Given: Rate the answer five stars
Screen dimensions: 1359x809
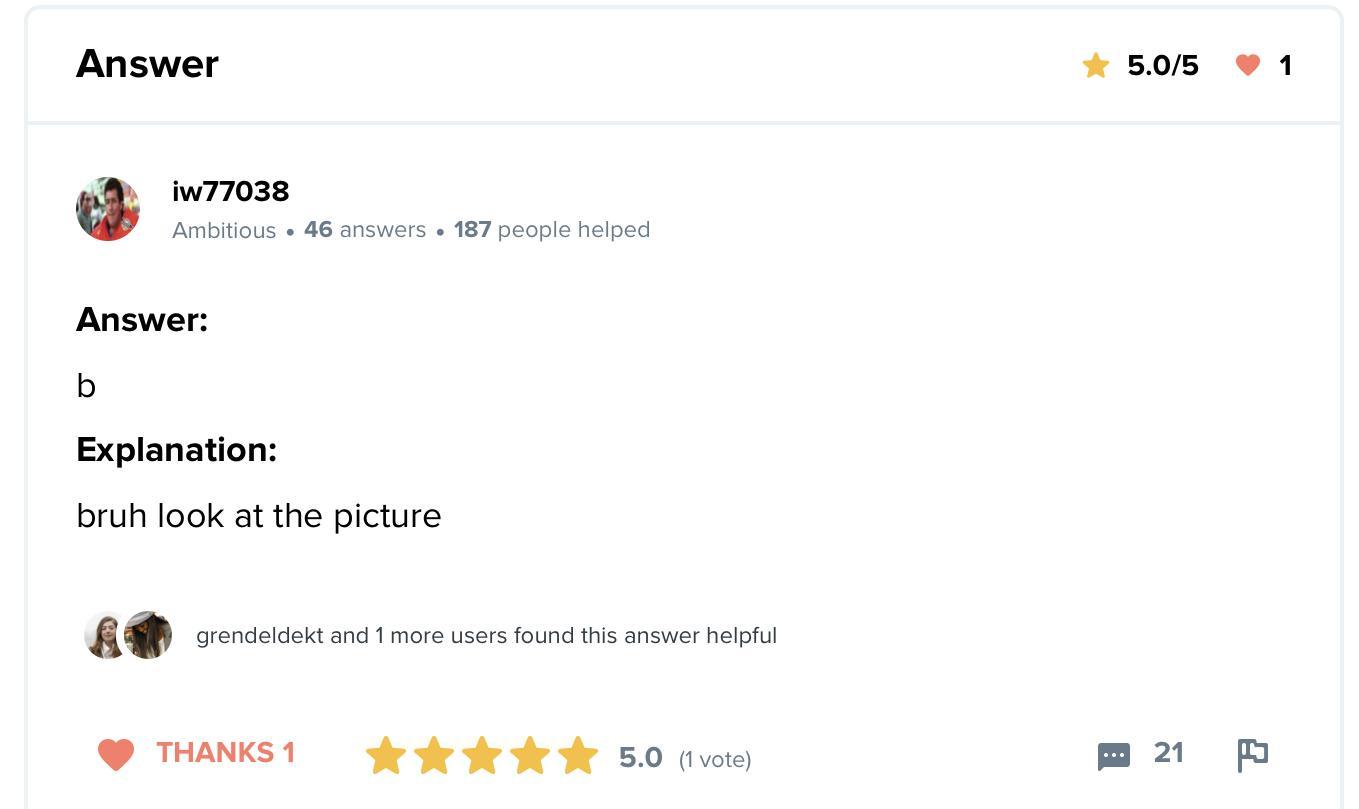Looking at the screenshot, I should pyautogui.click(x=578, y=756).
